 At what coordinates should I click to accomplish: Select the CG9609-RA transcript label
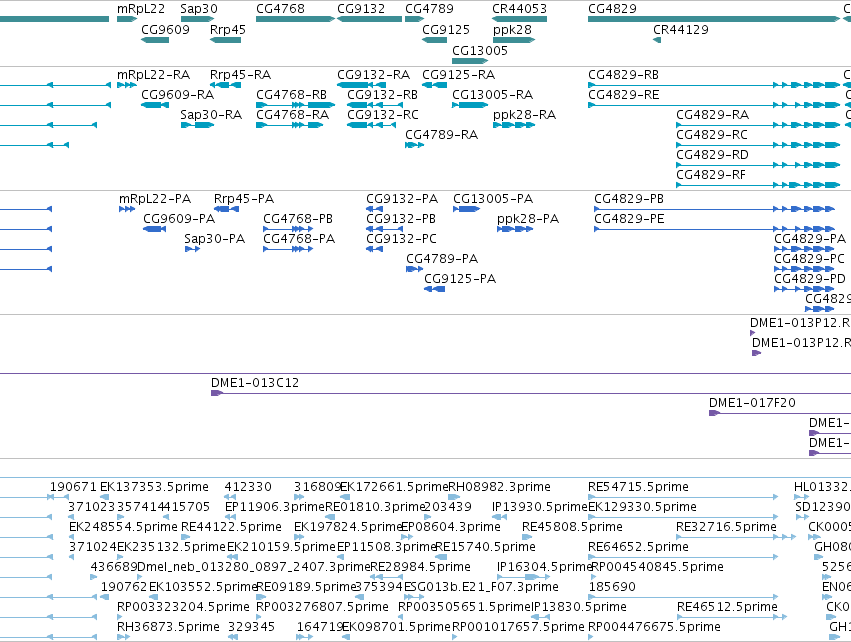coord(177,95)
